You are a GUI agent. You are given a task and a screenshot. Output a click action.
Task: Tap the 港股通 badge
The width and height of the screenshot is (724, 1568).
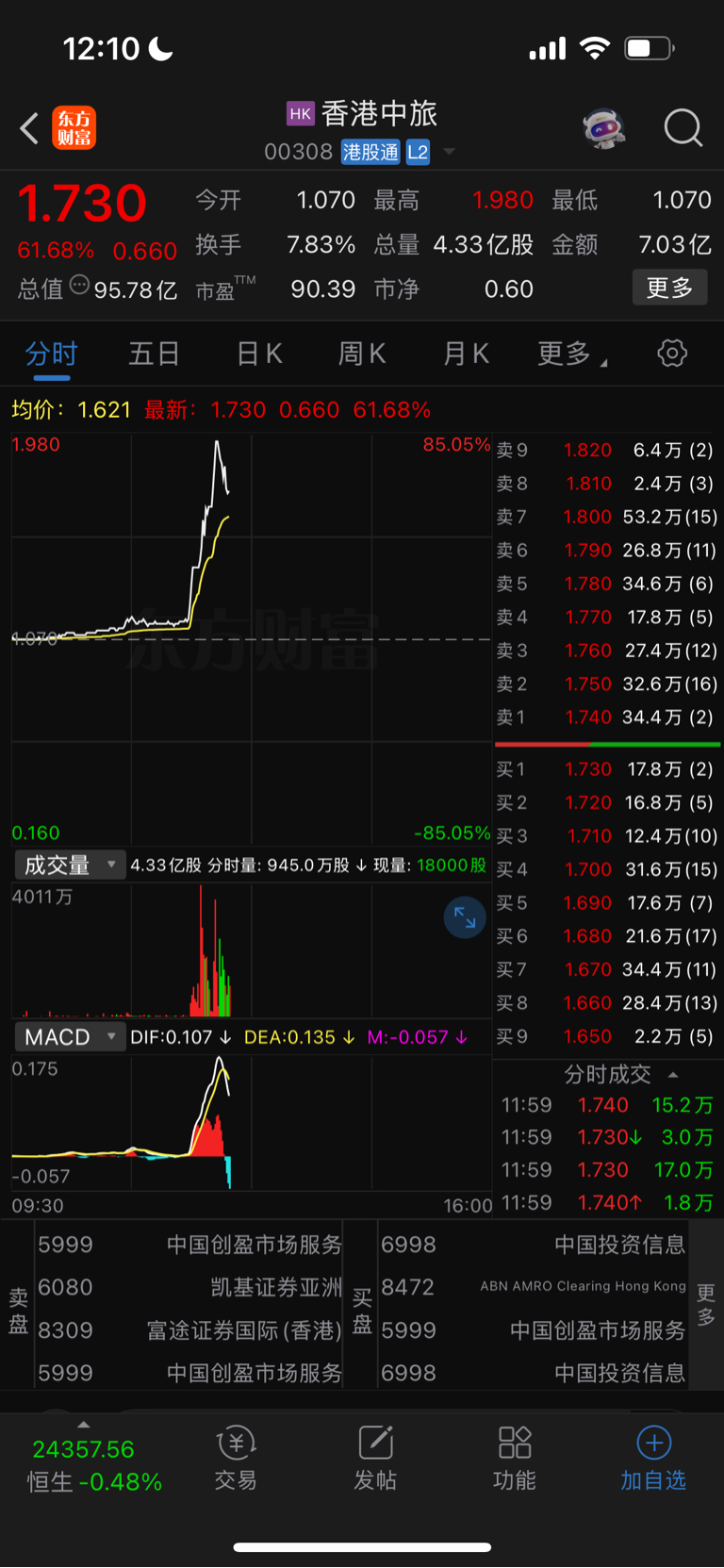pyautogui.click(x=370, y=152)
